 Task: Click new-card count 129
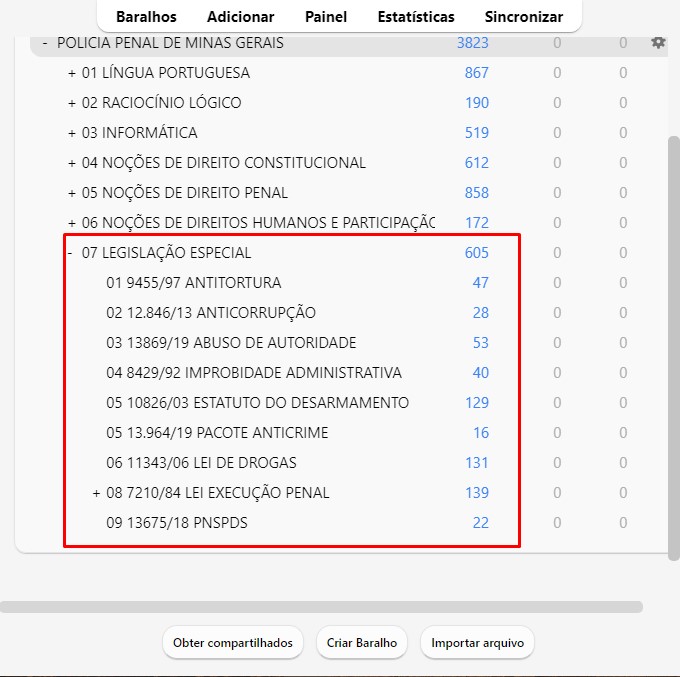(x=477, y=402)
